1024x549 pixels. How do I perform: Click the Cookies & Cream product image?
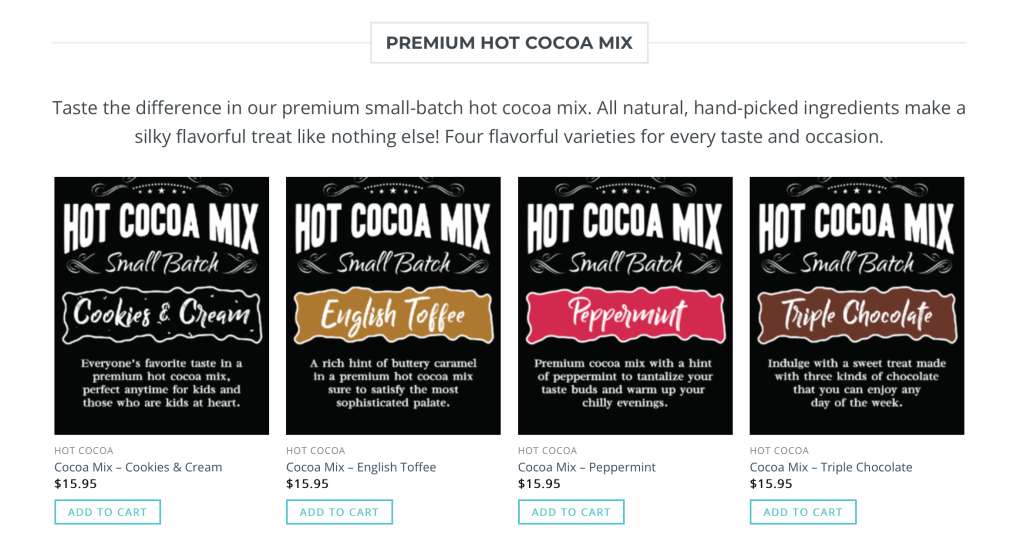pyautogui.click(x=161, y=305)
